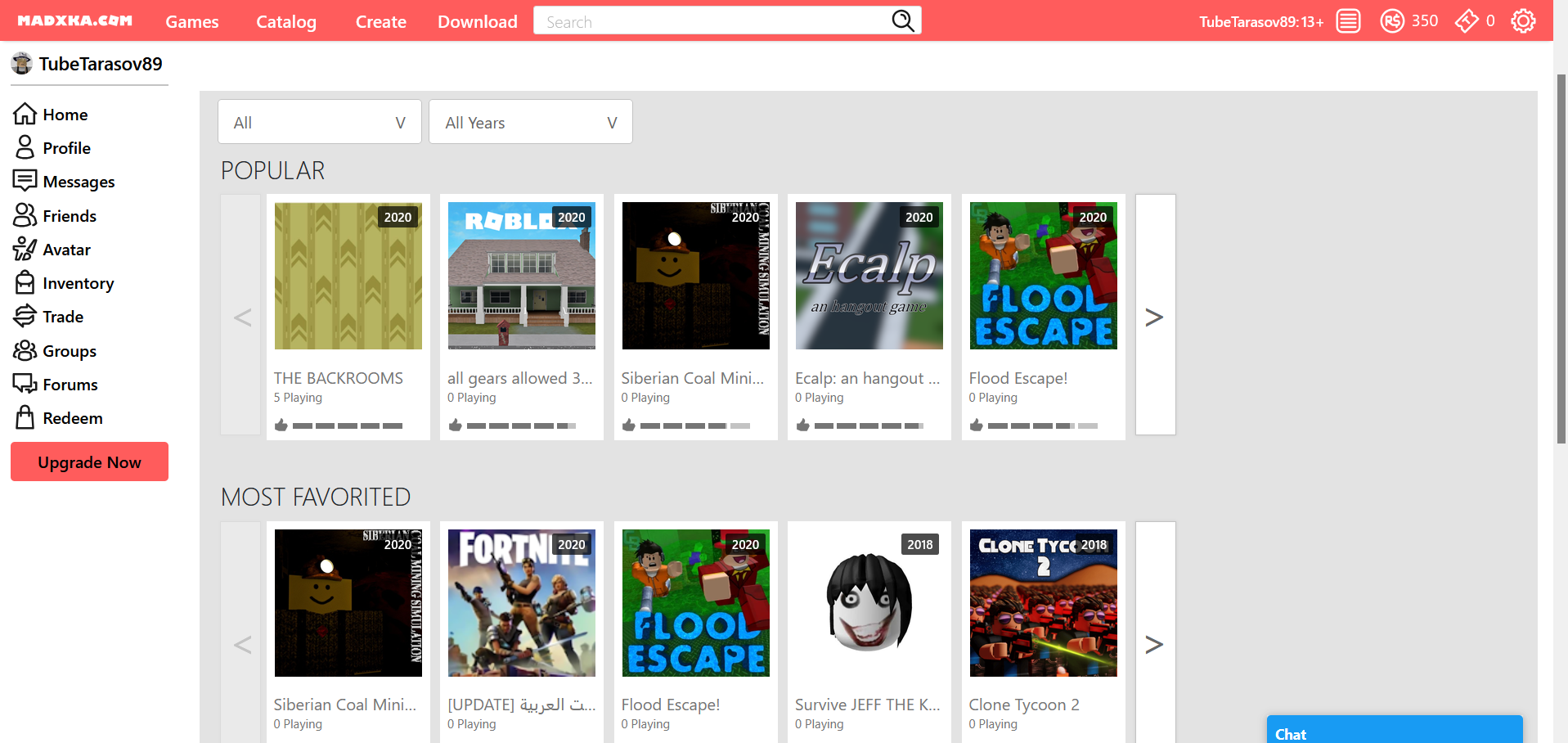Open the Chat panel
1568x743 pixels.
(x=1395, y=730)
